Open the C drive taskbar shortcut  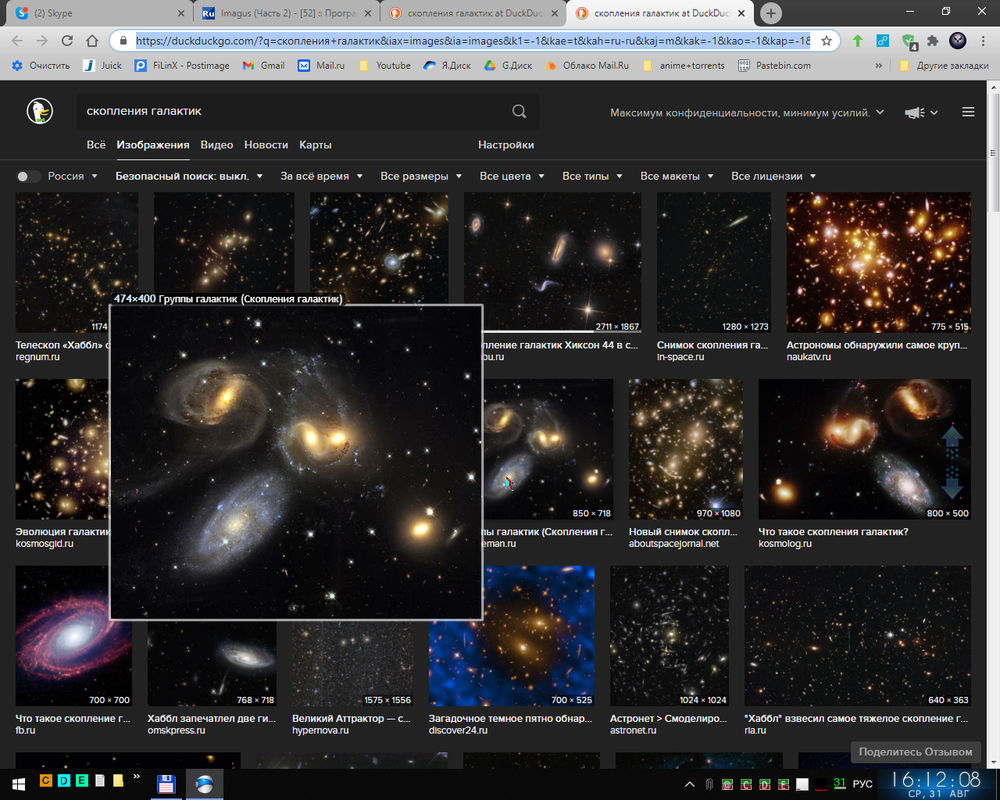[46, 780]
